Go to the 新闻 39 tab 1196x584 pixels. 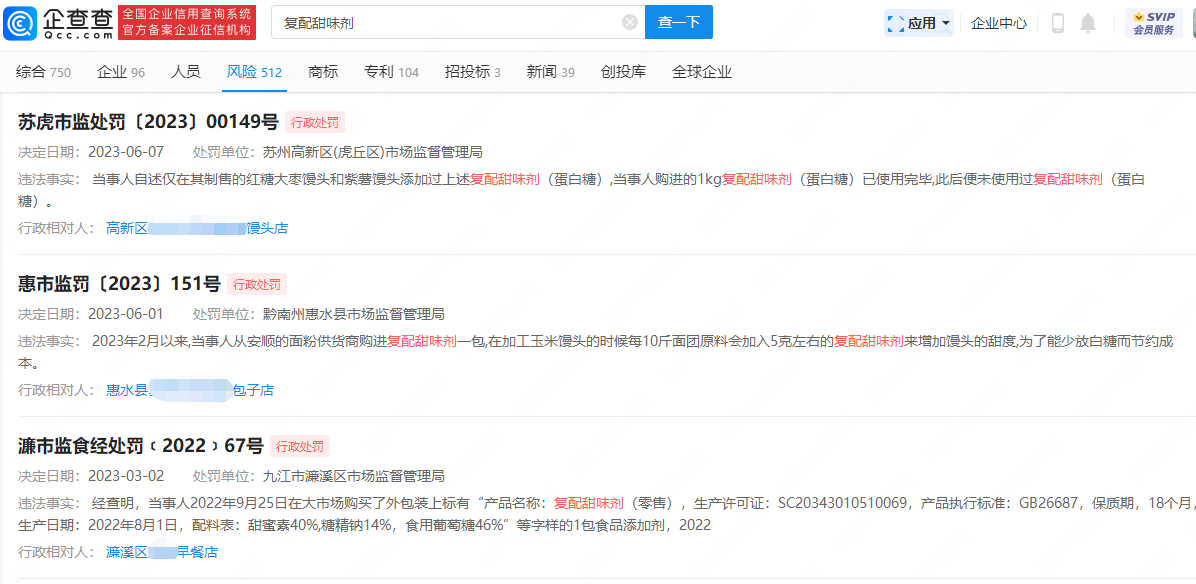(551, 72)
